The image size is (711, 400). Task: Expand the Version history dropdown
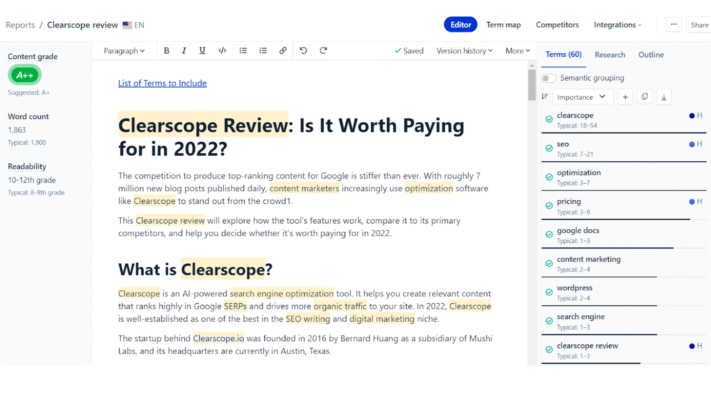point(464,51)
